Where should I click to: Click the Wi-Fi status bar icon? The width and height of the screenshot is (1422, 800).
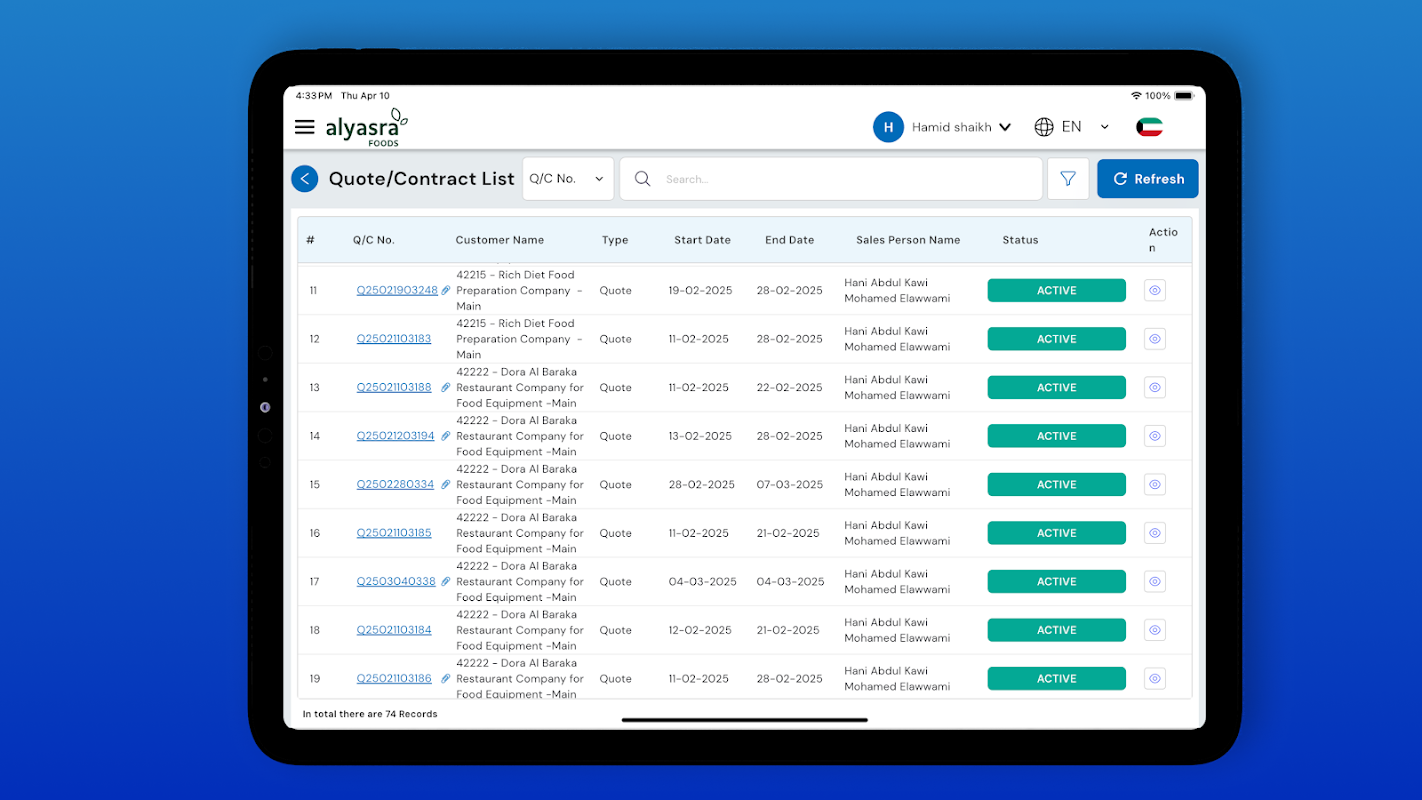(1136, 96)
